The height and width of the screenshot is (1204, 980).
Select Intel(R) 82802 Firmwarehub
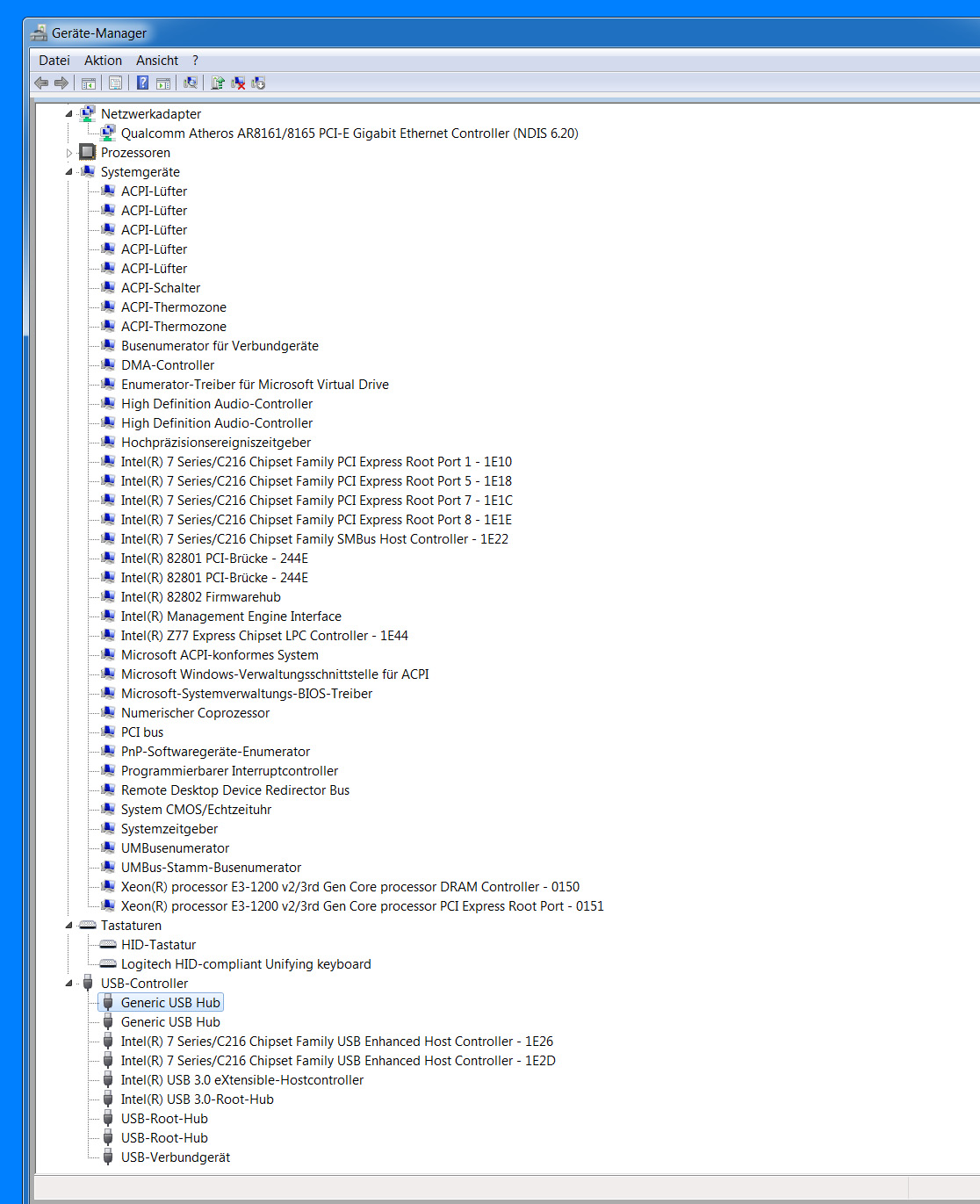pyautogui.click(x=201, y=597)
